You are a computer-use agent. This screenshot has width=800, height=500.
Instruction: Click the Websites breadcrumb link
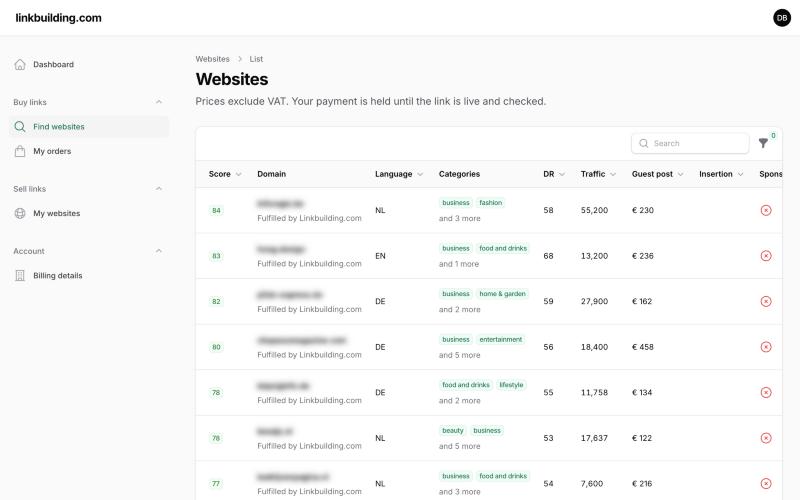click(212, 59)
